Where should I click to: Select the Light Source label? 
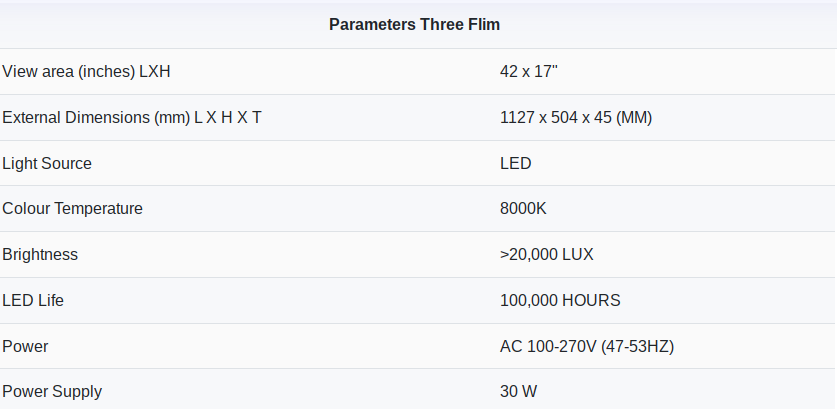47,163
